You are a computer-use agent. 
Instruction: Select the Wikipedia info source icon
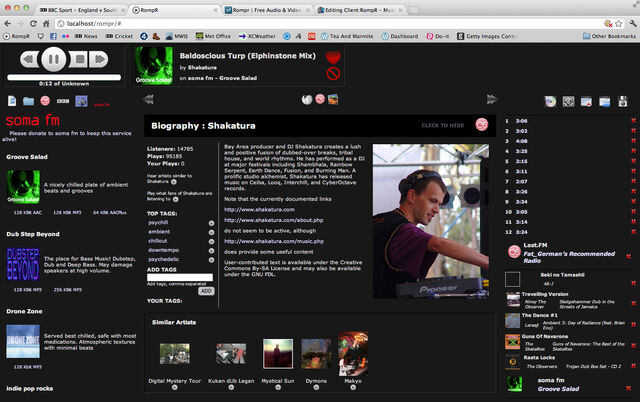(x=307, y=99)
